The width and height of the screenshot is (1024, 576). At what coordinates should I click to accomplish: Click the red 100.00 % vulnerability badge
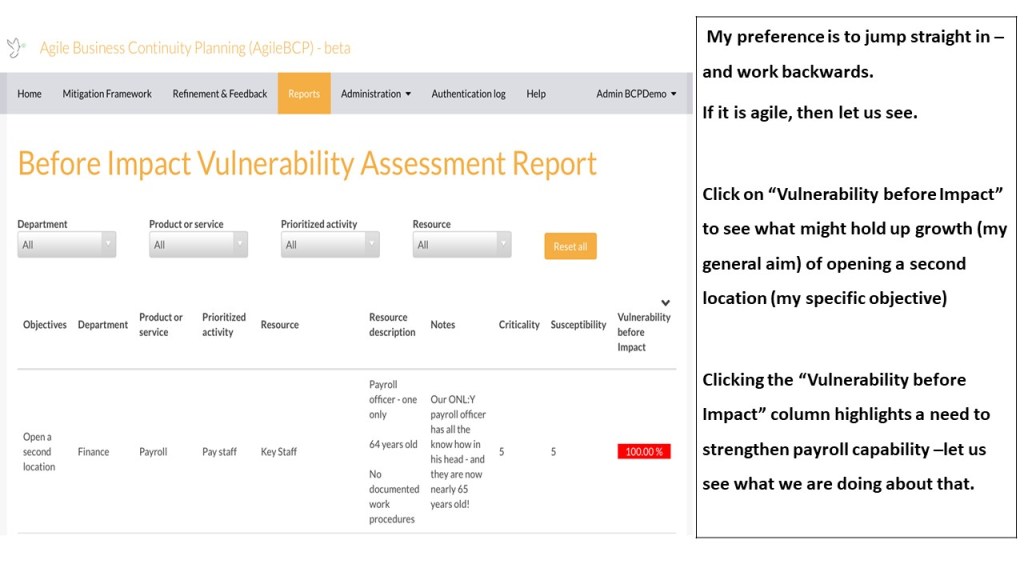(644, 452)
